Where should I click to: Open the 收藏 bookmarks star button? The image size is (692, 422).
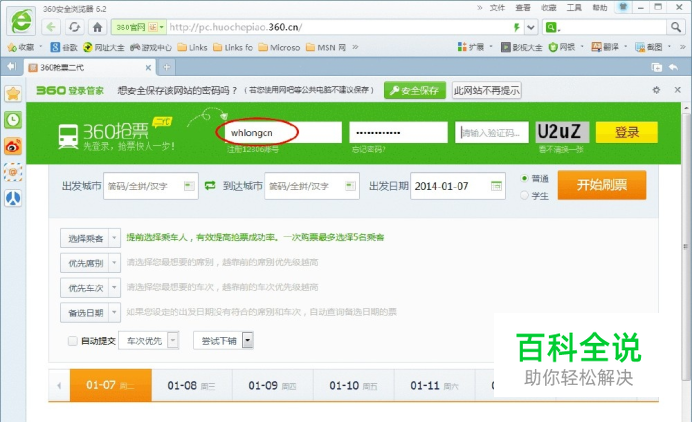[x=21, y=47]
